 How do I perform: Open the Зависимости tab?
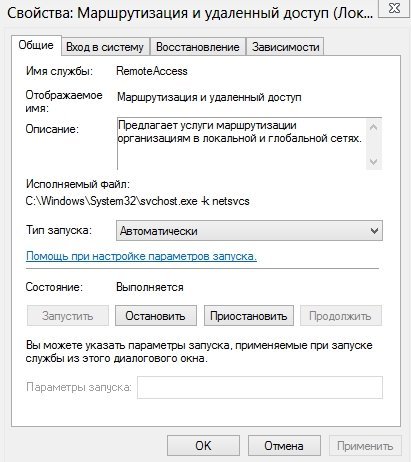pyautogui.click(x=285, y=47)
